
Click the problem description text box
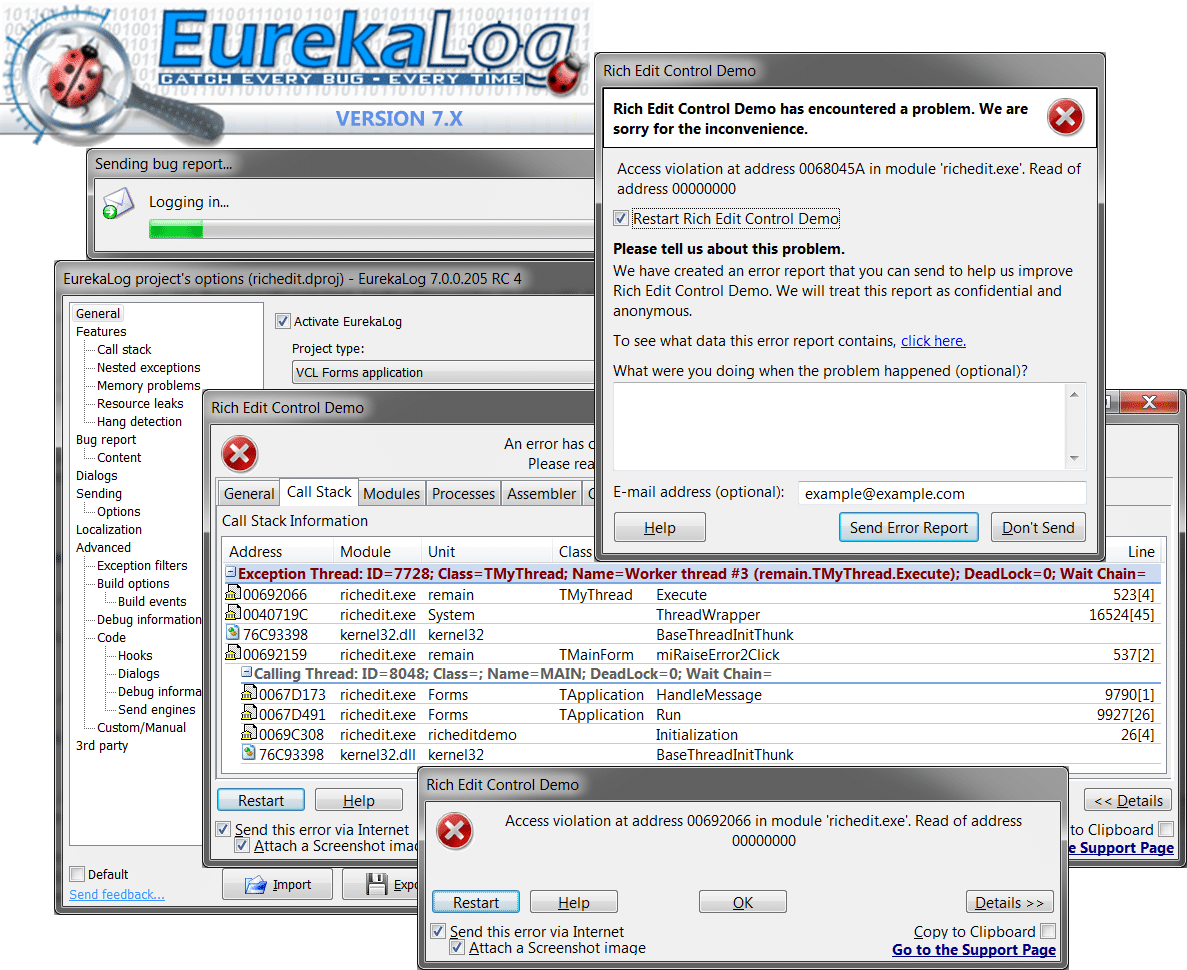tap(839, 426)
